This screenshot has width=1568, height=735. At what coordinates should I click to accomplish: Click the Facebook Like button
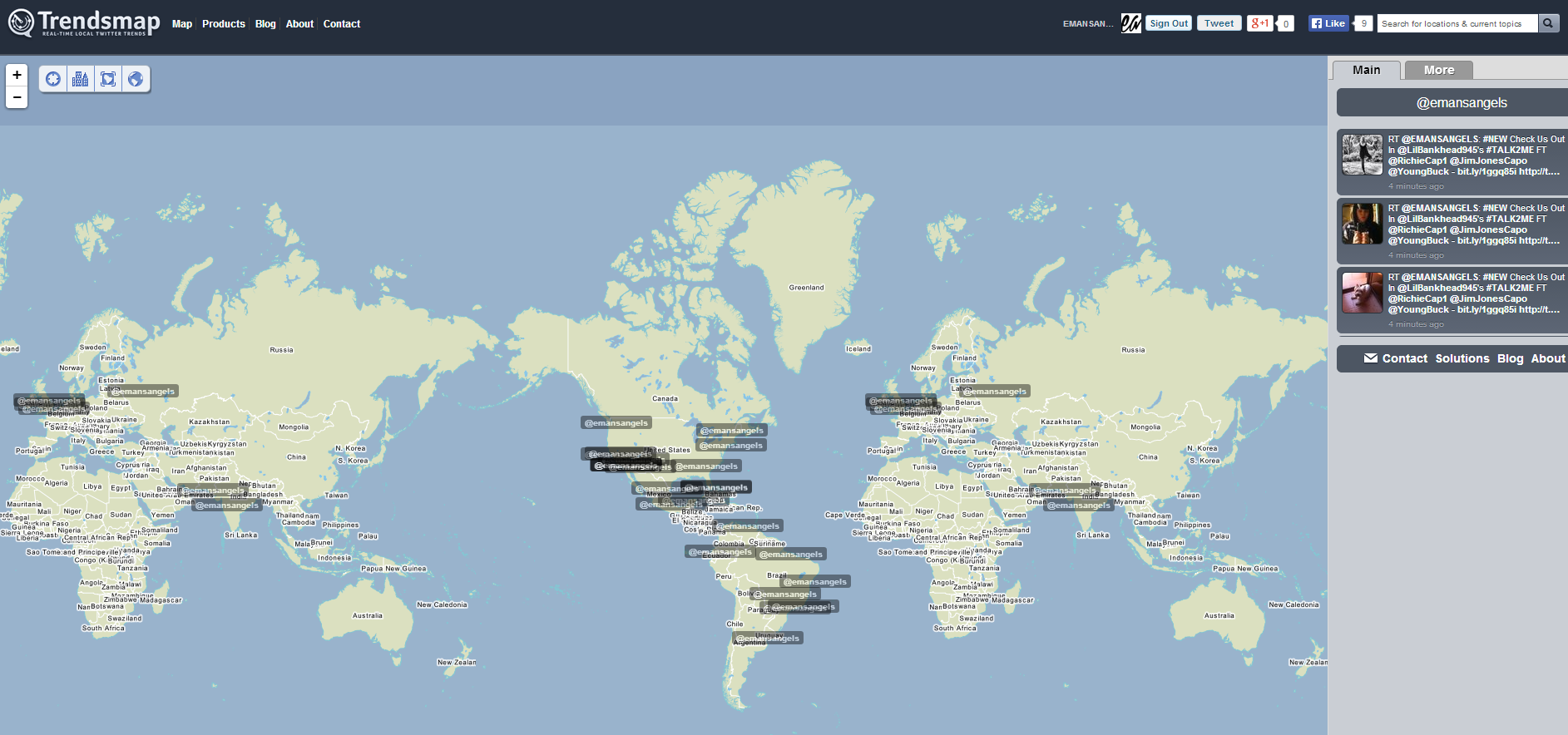pos(1328,23)
